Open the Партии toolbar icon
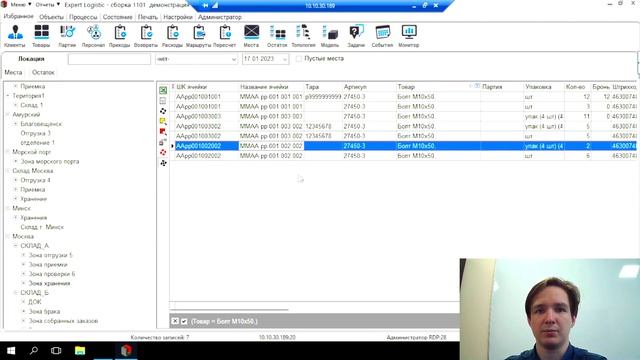This screenshot has width=640, height=360. (x=67, y=36)
